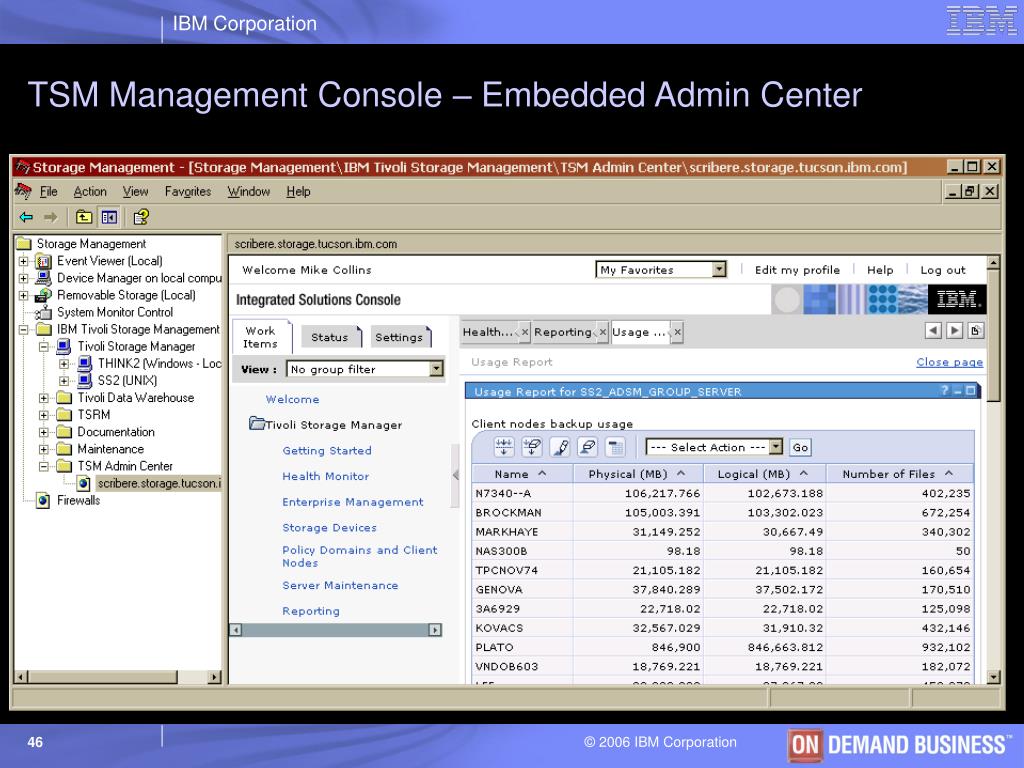Expand the SS2 (UNIX) node
This screenshot has width=1024, height=768.
pyautogui.click(x=64, y=381)
